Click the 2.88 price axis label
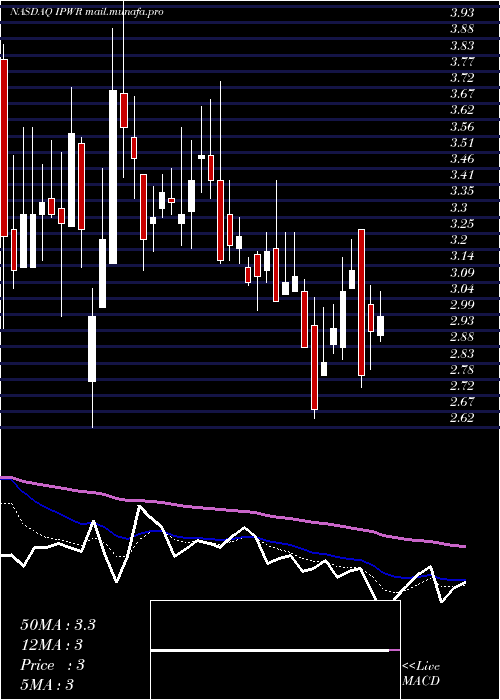Image resolution: width=500 pixels, height=700 pixels. (462, 338)
